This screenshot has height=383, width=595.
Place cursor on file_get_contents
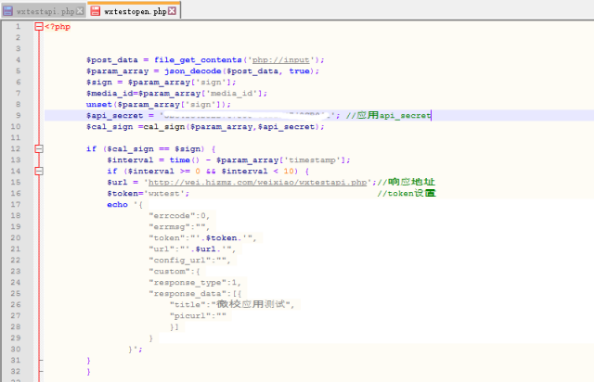(x=198, y=60)
